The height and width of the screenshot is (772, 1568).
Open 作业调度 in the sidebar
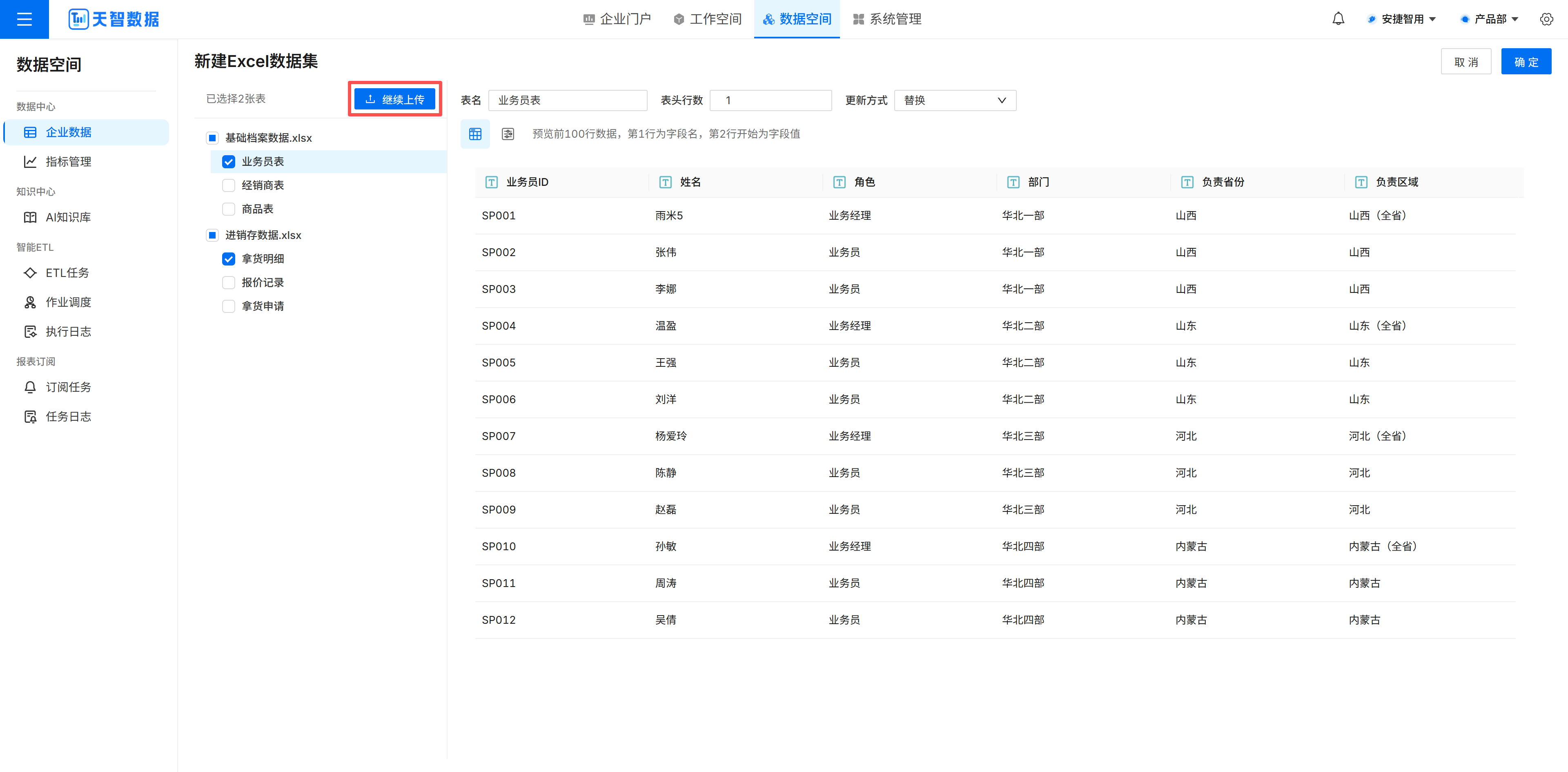87,302
